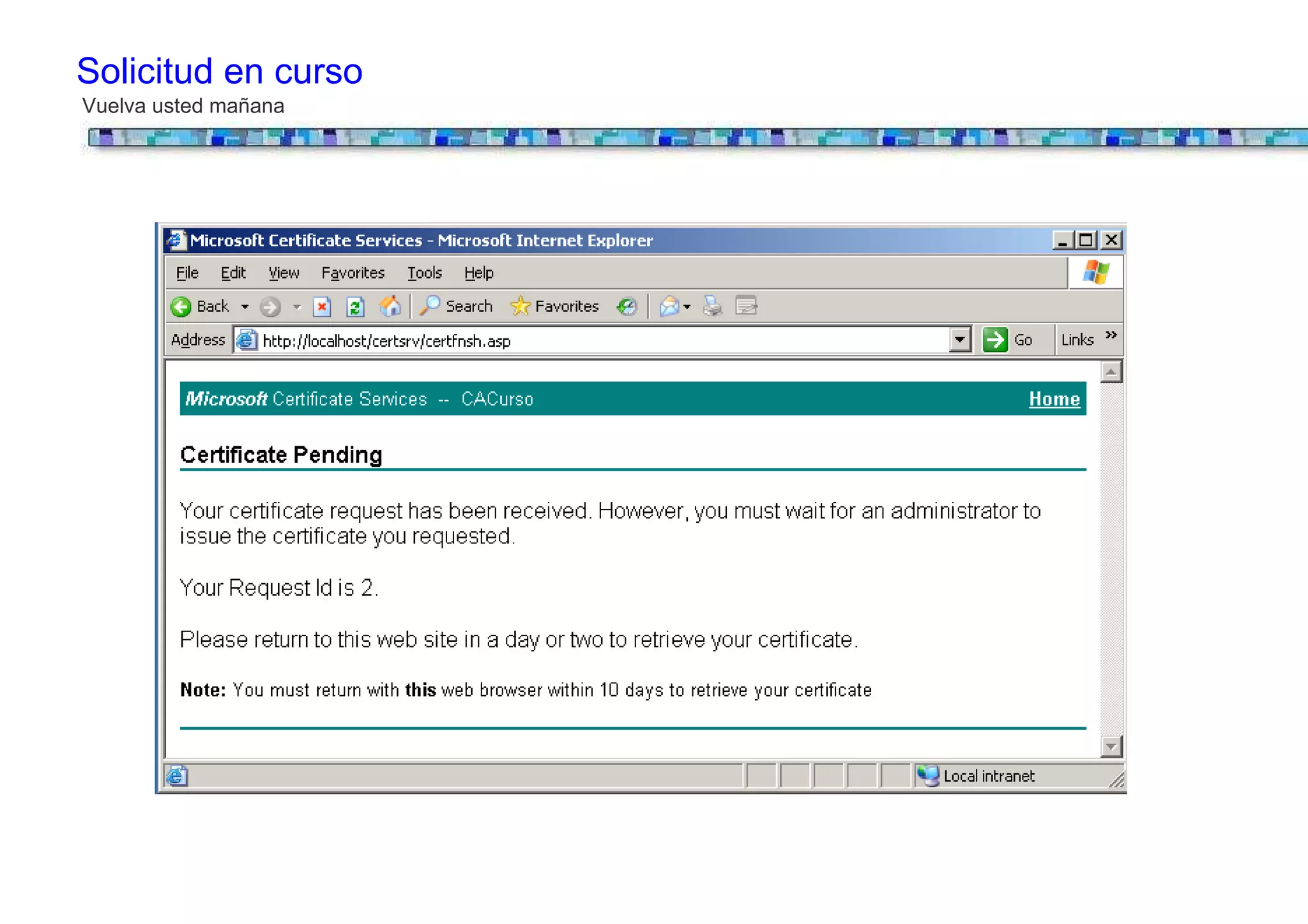Click the 'Your Request Id is 2.' text
This screenshot has height=924, width=1308.
[x=279, y=587]
